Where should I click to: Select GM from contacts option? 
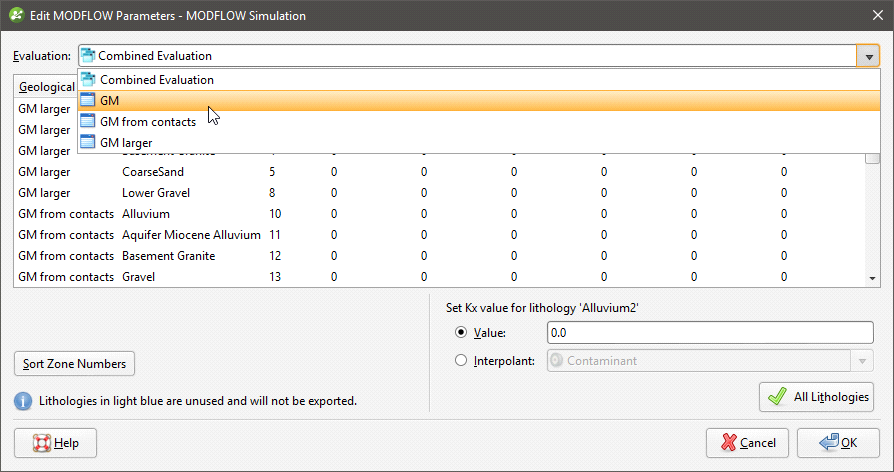click(x=479, y=122)
